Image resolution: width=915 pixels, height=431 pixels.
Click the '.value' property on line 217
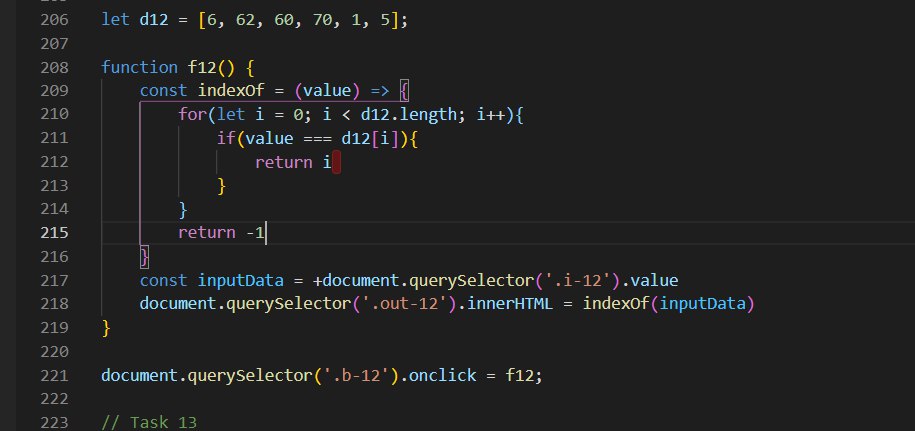649,281
